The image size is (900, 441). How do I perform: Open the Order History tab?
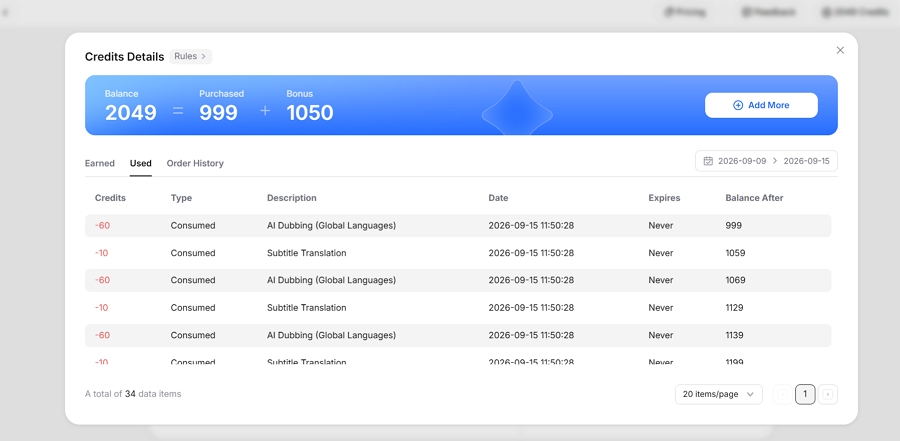195,163
